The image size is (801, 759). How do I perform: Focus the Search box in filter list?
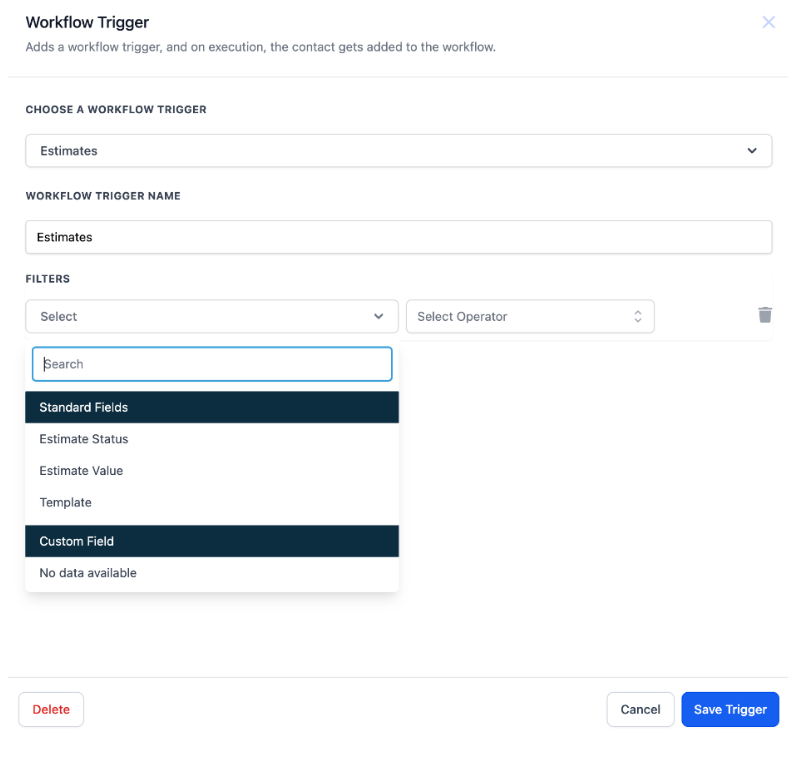point(212,364)
